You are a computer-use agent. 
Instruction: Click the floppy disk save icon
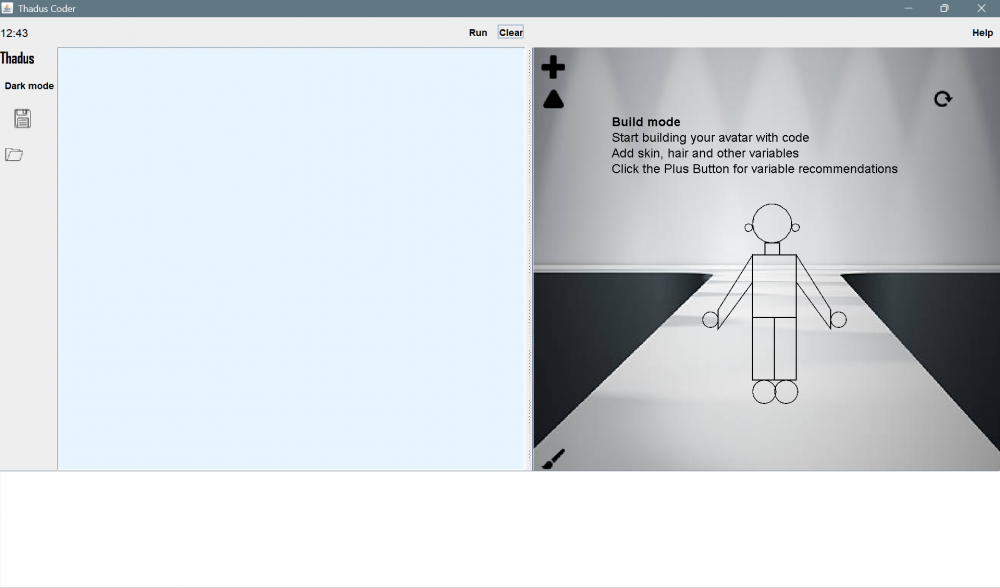(x=22, y=119)
